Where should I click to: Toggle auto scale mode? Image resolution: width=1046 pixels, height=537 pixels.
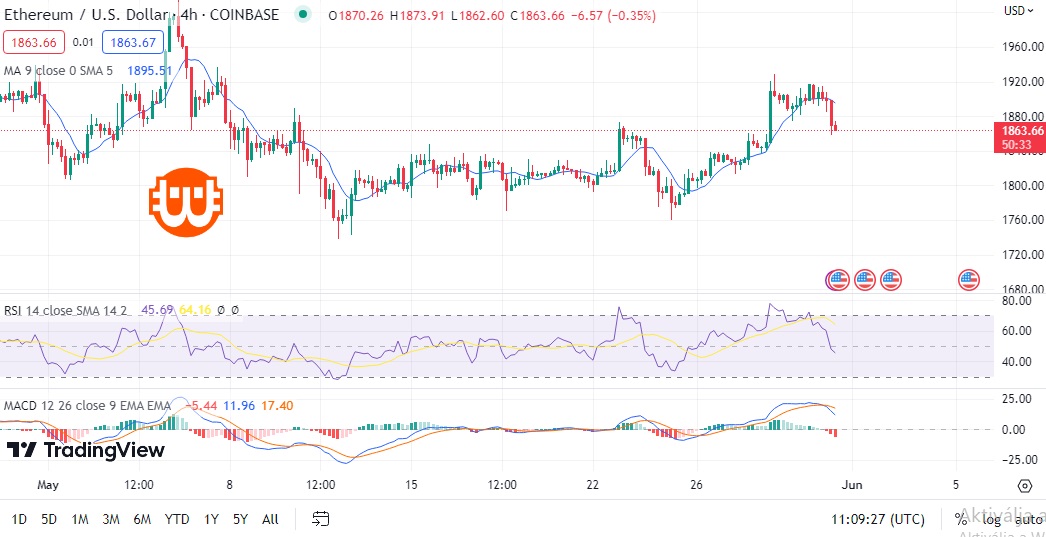(1030, 518)
